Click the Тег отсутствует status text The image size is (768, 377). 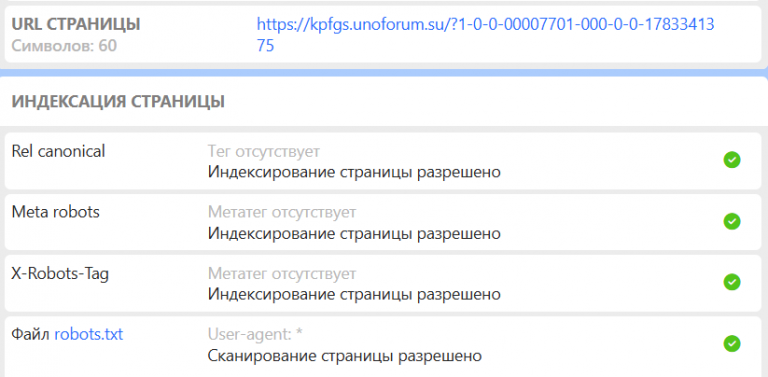(x=264, y=152)
